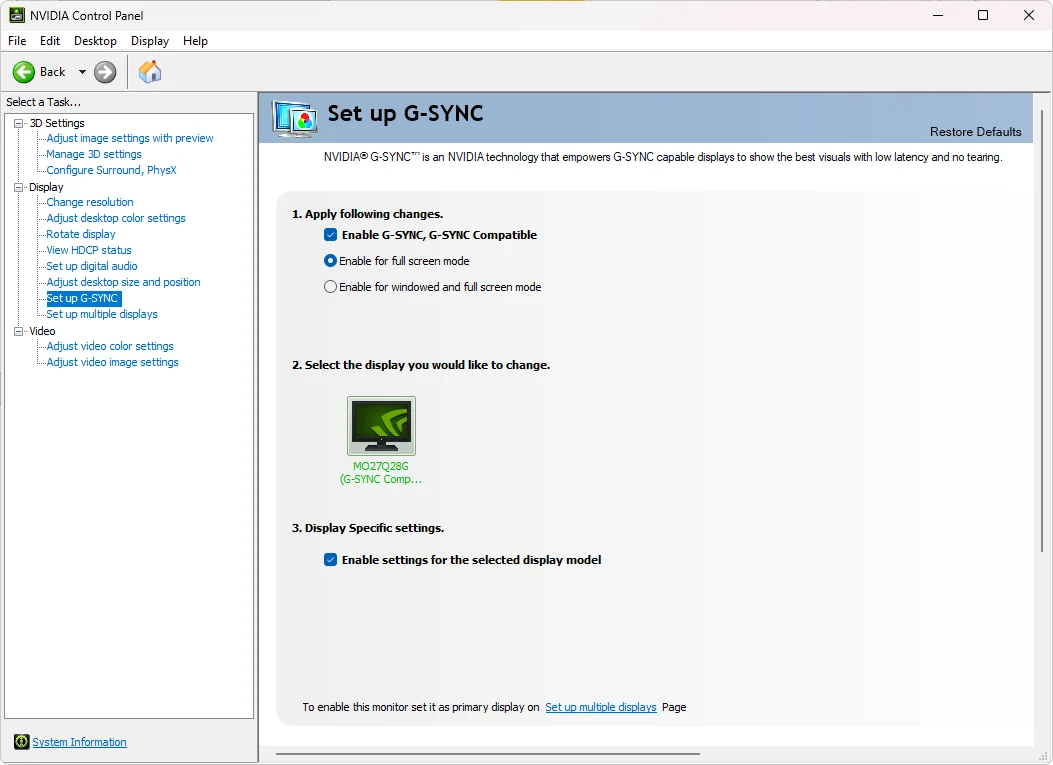1053x765 pixels.
Task: Follow the Set up multiple displays page link
Action: 600,707
